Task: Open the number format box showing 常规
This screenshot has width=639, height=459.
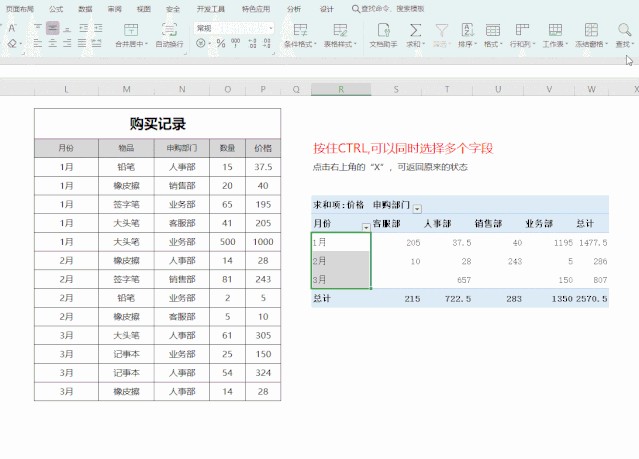Action: click(230, 28)
